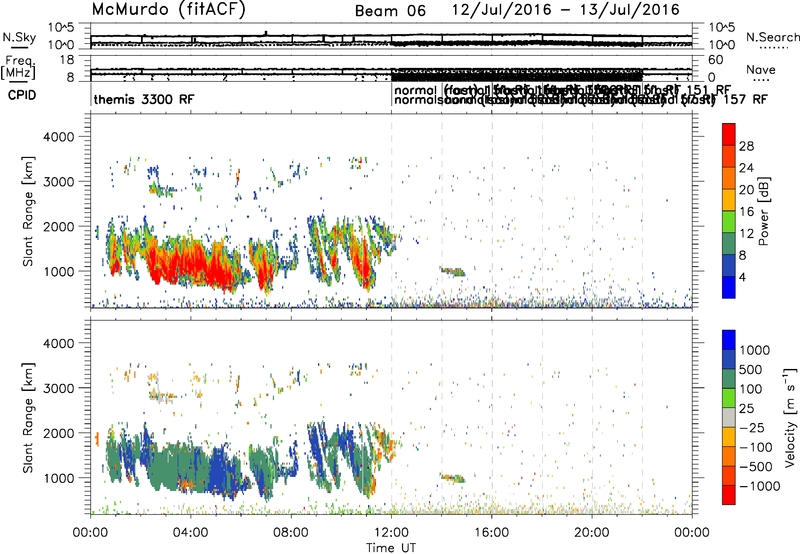Viewport: 800px width, 554px height.
Task: Click the 157 RF CPID text
Action: [744, 99]
